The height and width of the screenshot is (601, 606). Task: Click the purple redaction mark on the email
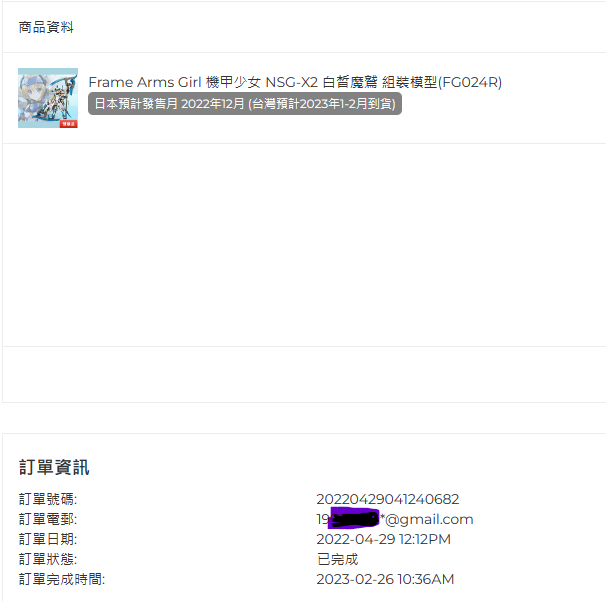(x=354, y=518)
